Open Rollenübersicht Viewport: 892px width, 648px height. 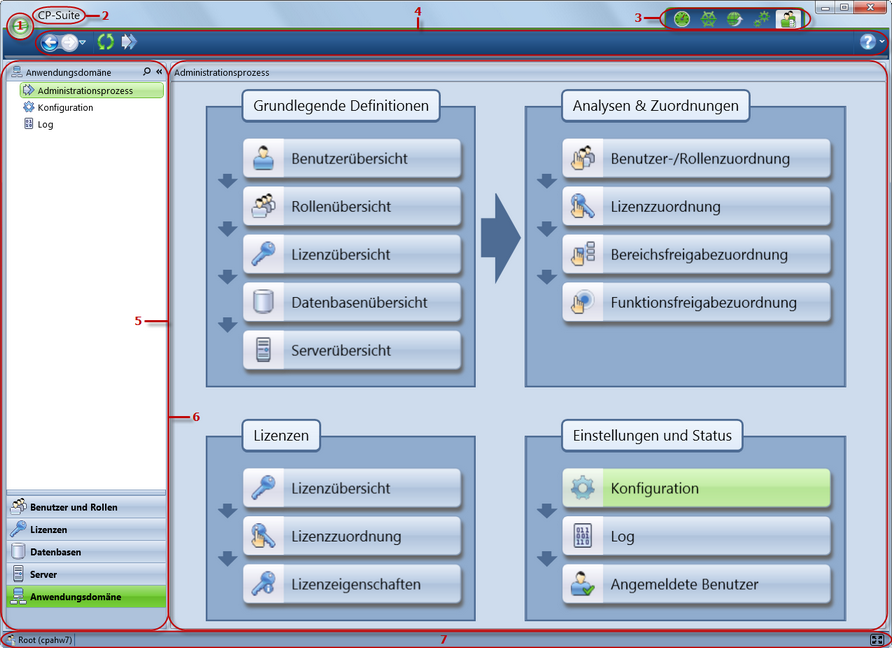click(352, 206)
